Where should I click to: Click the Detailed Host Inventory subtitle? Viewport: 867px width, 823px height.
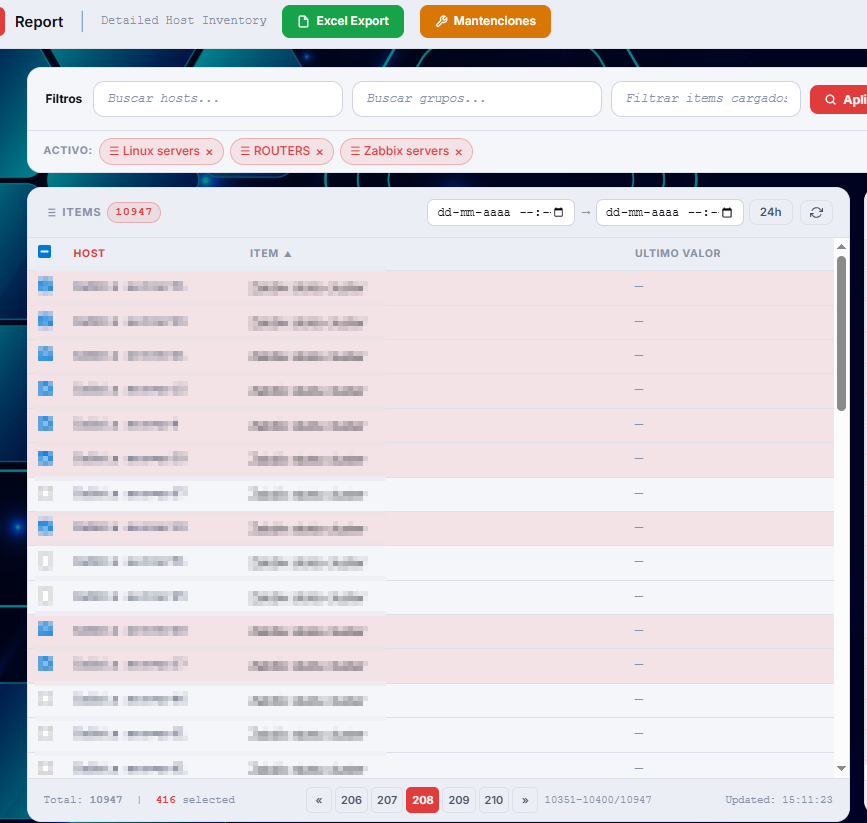184,20
